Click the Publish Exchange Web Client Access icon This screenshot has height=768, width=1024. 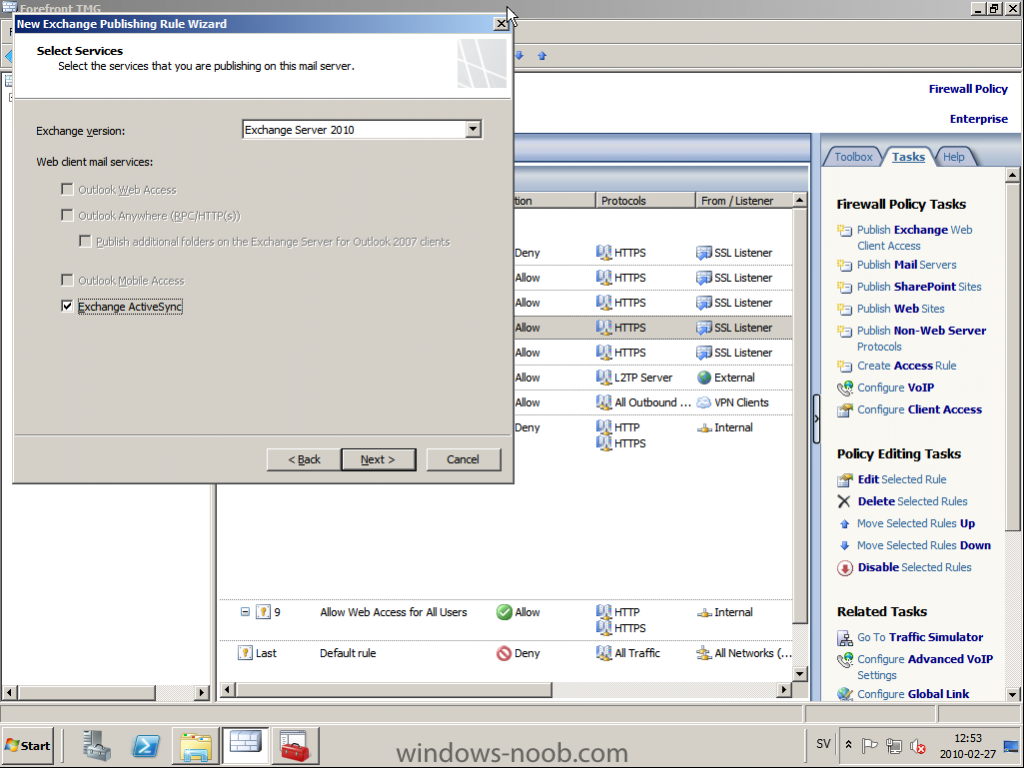click(844, 230)
